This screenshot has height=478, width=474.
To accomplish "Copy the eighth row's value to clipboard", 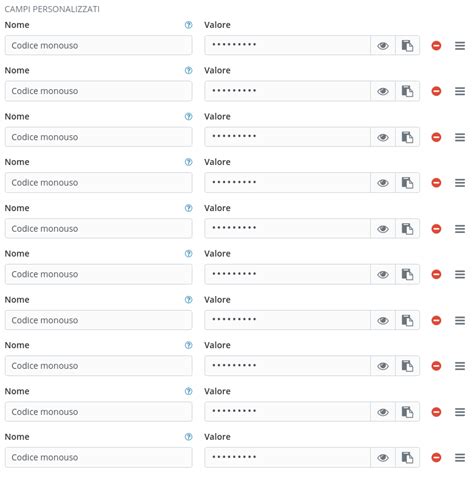I will coord(409,367).
